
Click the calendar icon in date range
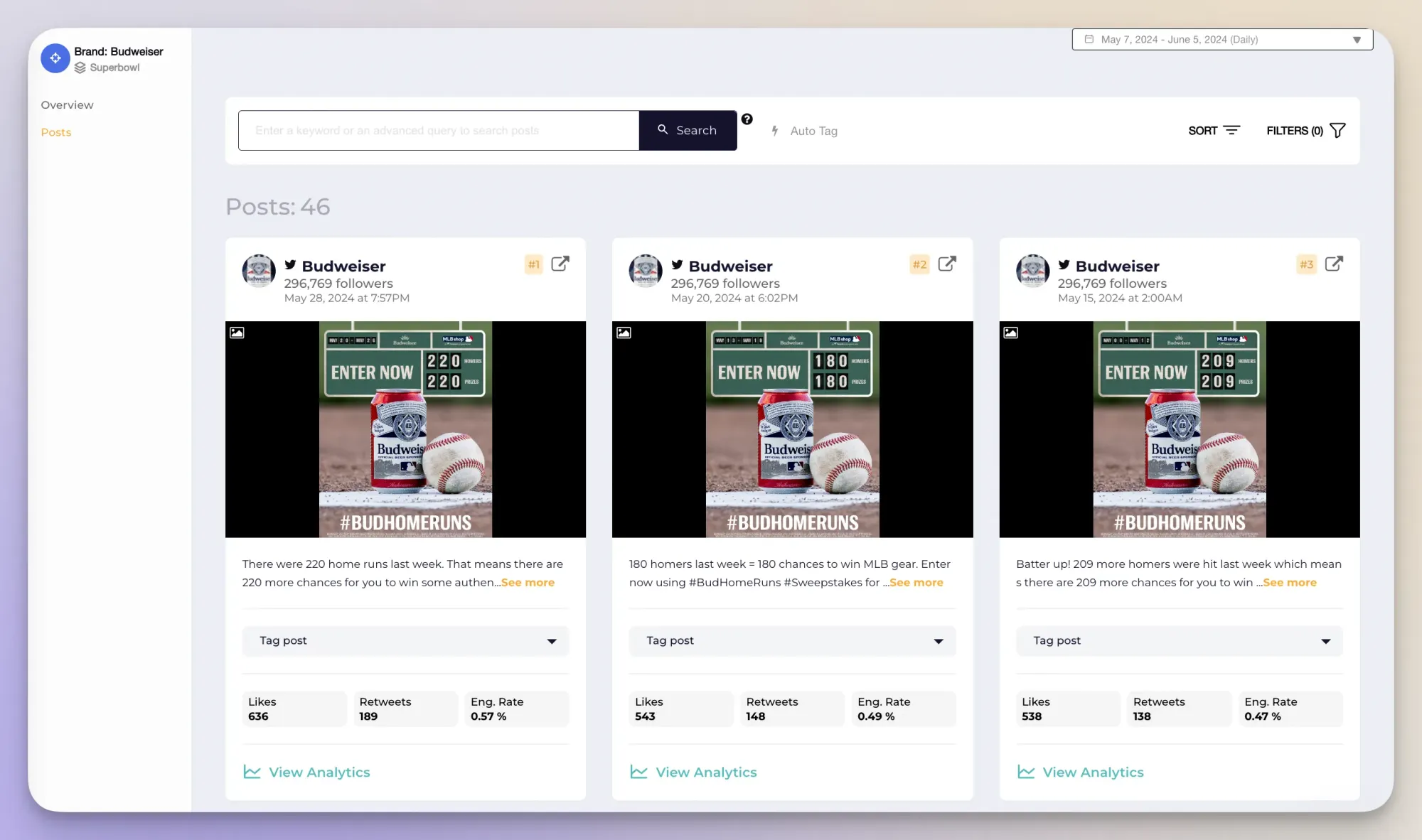click(1089, 39)
